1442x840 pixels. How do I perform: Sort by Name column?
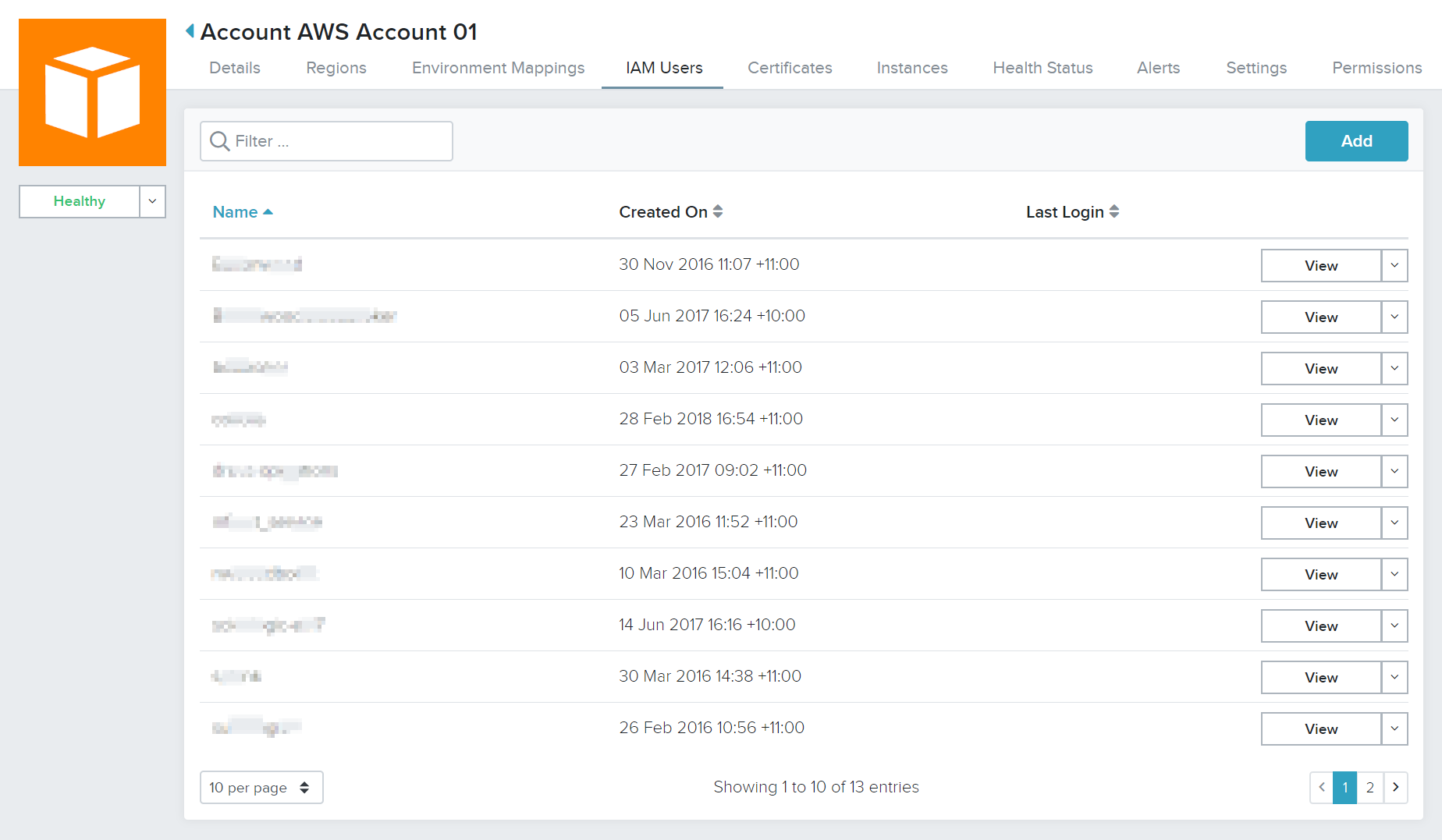point(243,212)
